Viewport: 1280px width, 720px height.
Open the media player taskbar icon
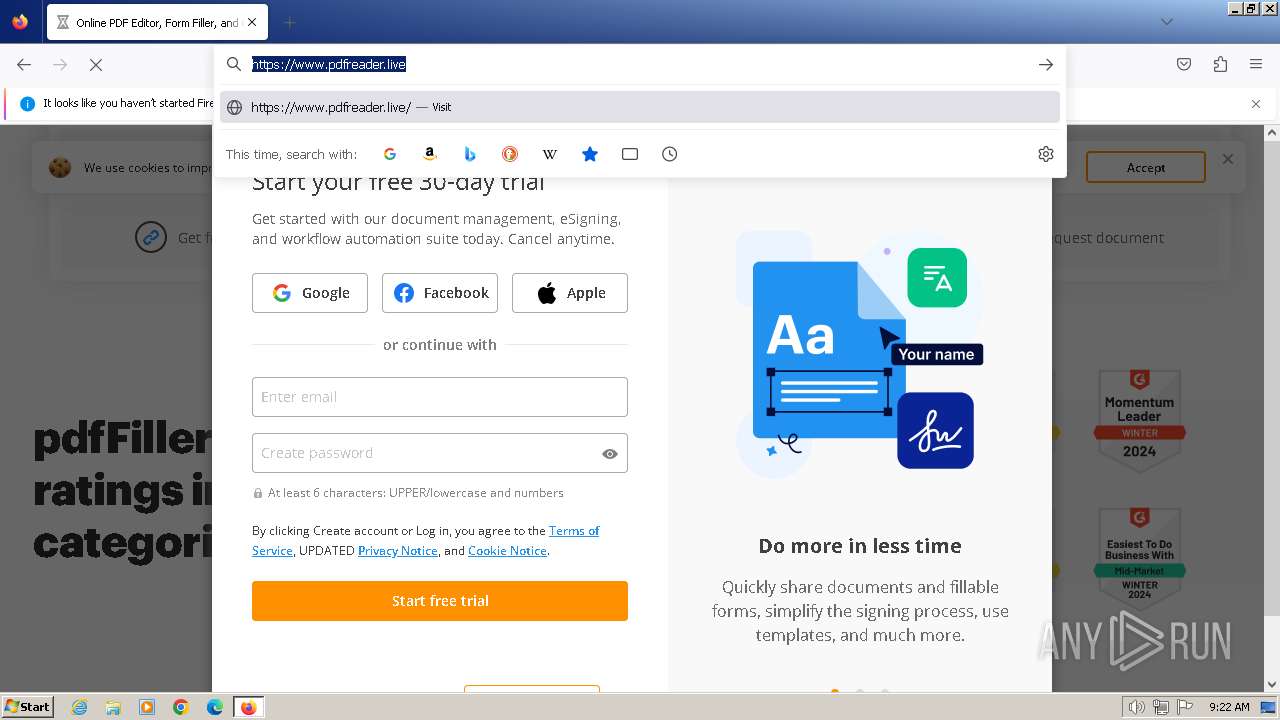click(x=147, y=707)
